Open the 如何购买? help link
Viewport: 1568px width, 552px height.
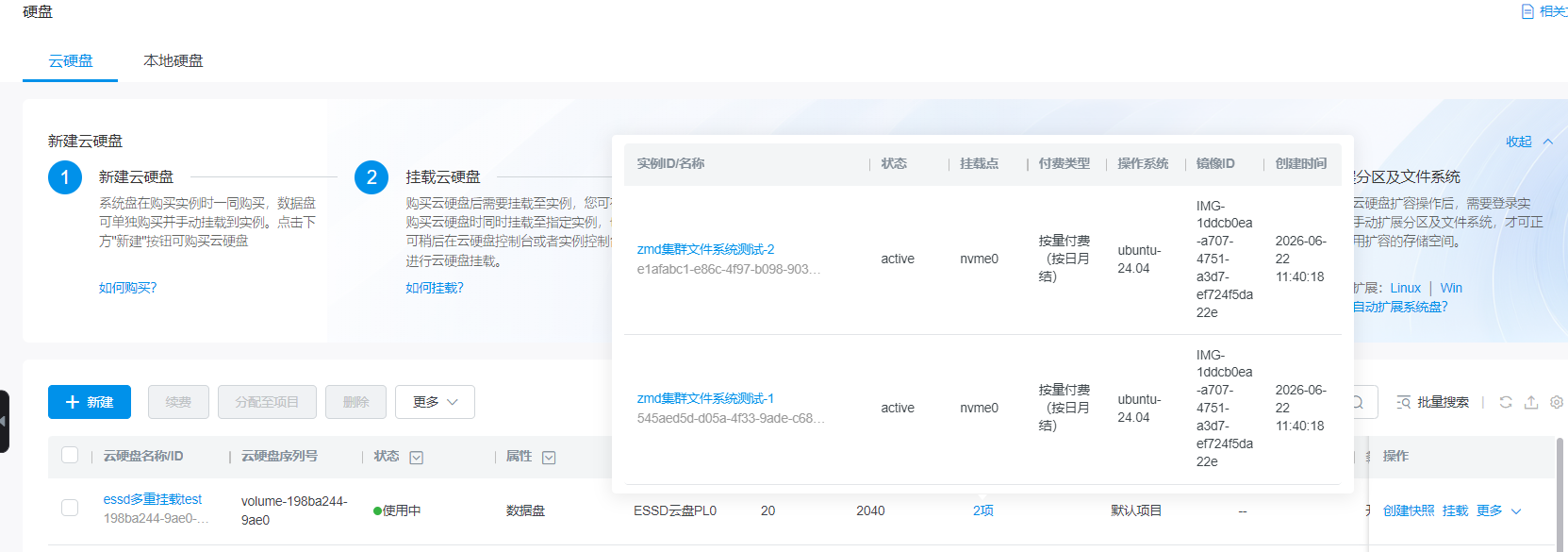click(128, 288)
